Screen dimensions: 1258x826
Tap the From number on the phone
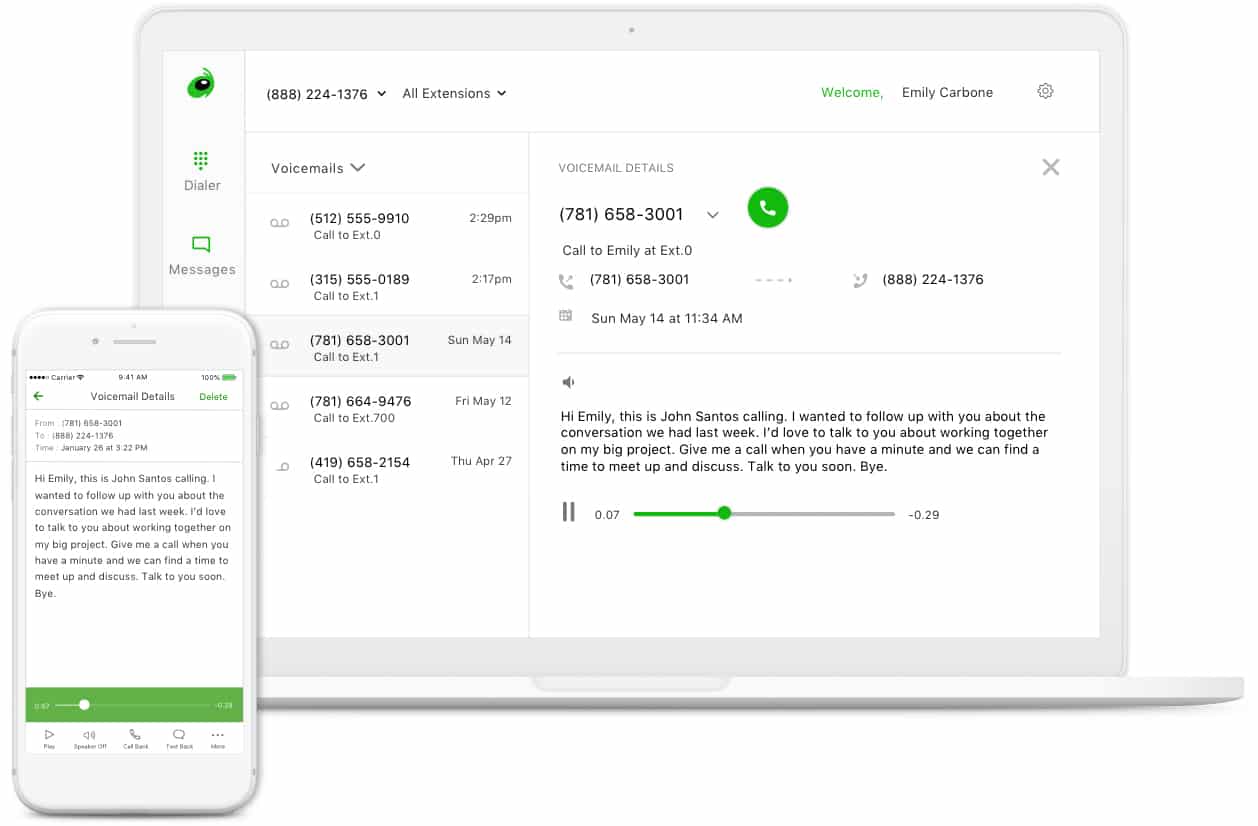(x=92, y=424)
